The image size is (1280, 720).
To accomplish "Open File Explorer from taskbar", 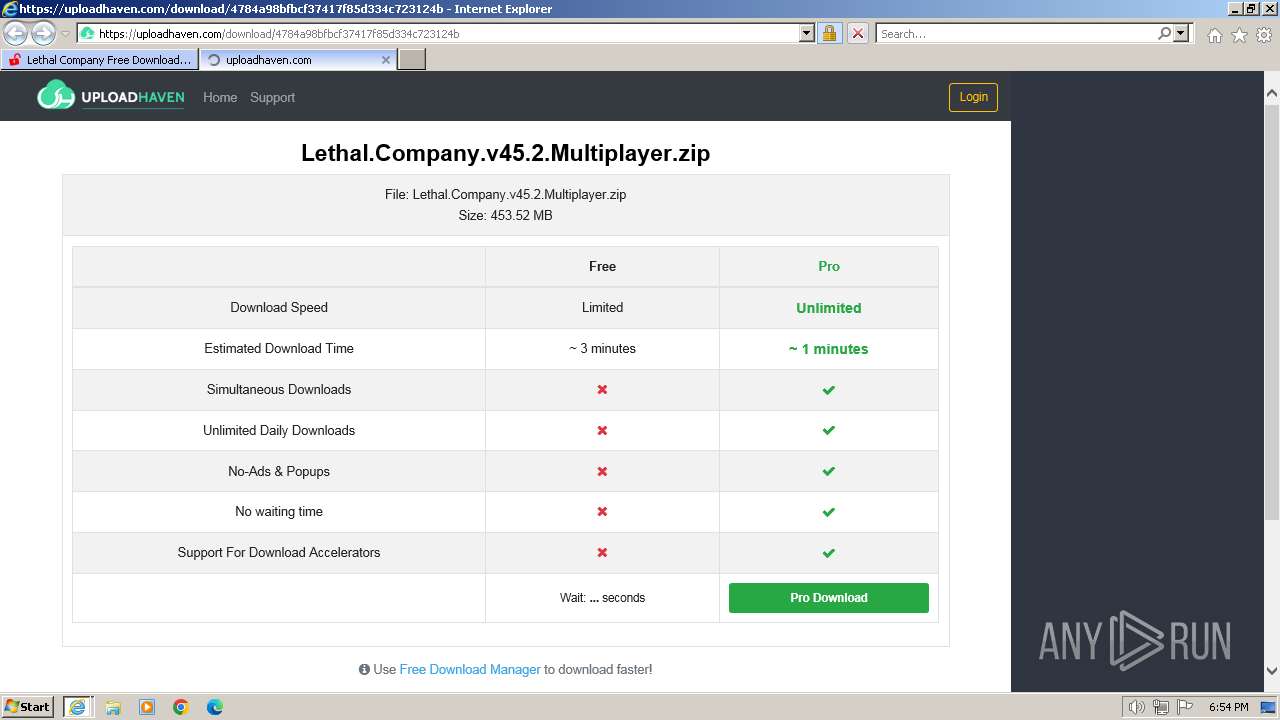I will pos(113,706).
